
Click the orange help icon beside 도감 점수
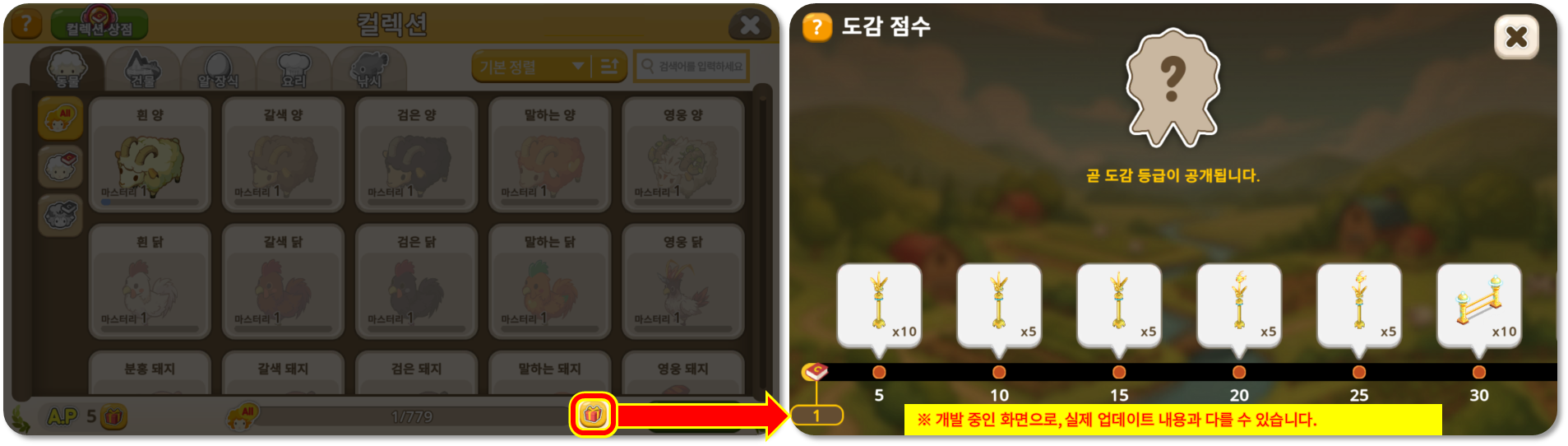click(816, 26)
